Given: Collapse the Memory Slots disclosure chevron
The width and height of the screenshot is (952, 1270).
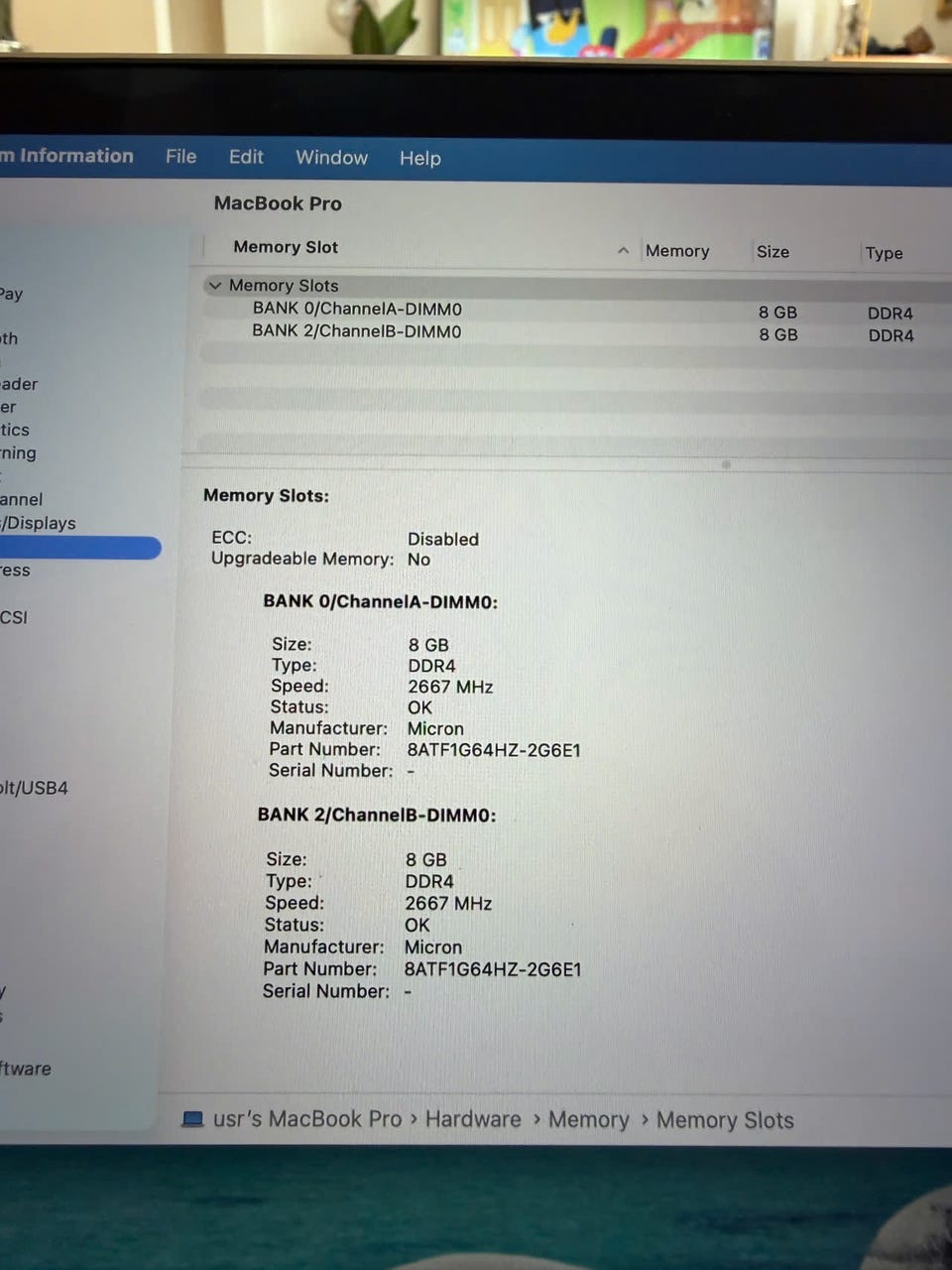Looking at the screenshot, I should (215, 286).
